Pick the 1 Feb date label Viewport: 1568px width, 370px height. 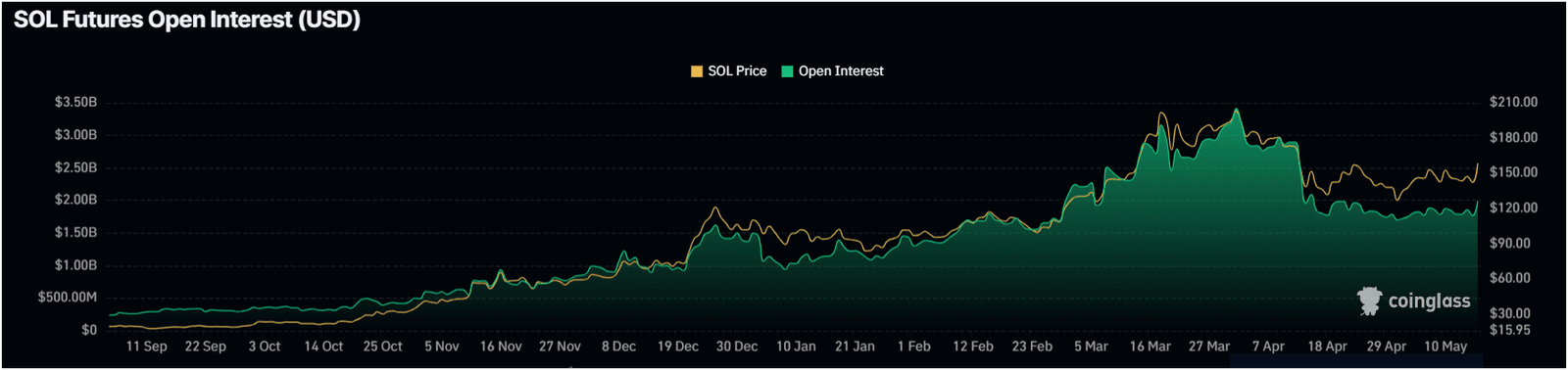914,347
